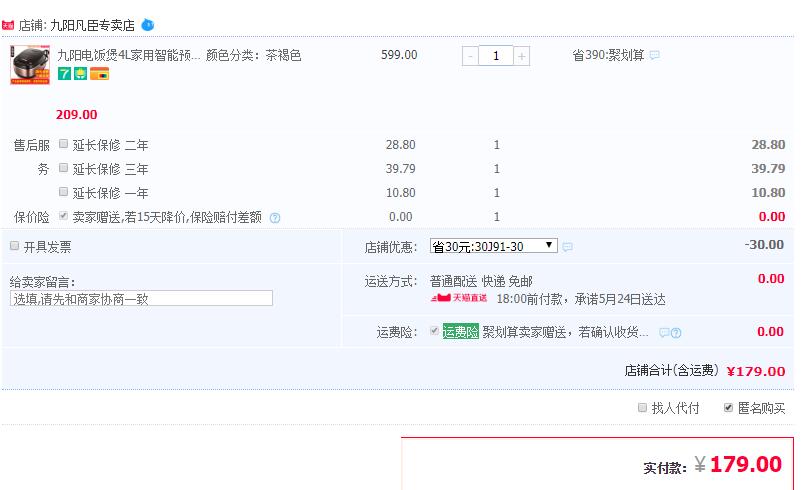Click the Tmall logo before store name

coord(8,25)
